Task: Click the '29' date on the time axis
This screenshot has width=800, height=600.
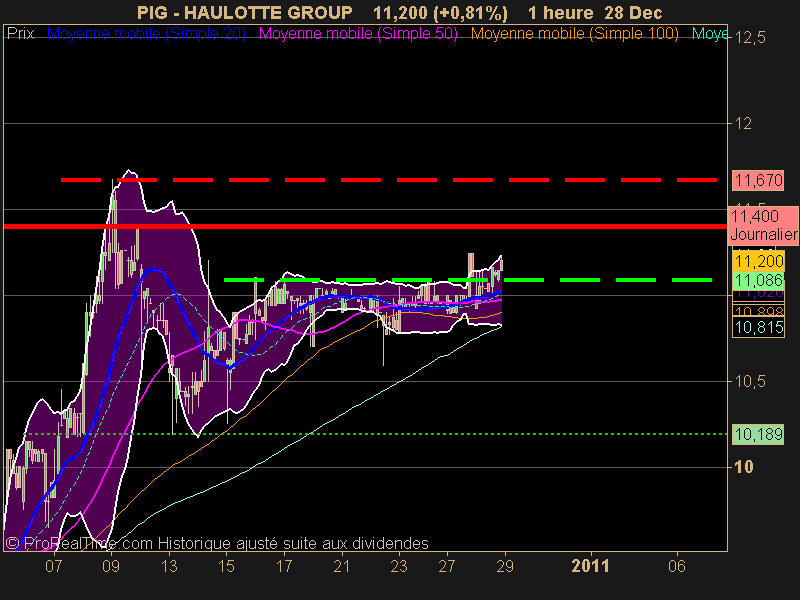Action: pos(505,566)
